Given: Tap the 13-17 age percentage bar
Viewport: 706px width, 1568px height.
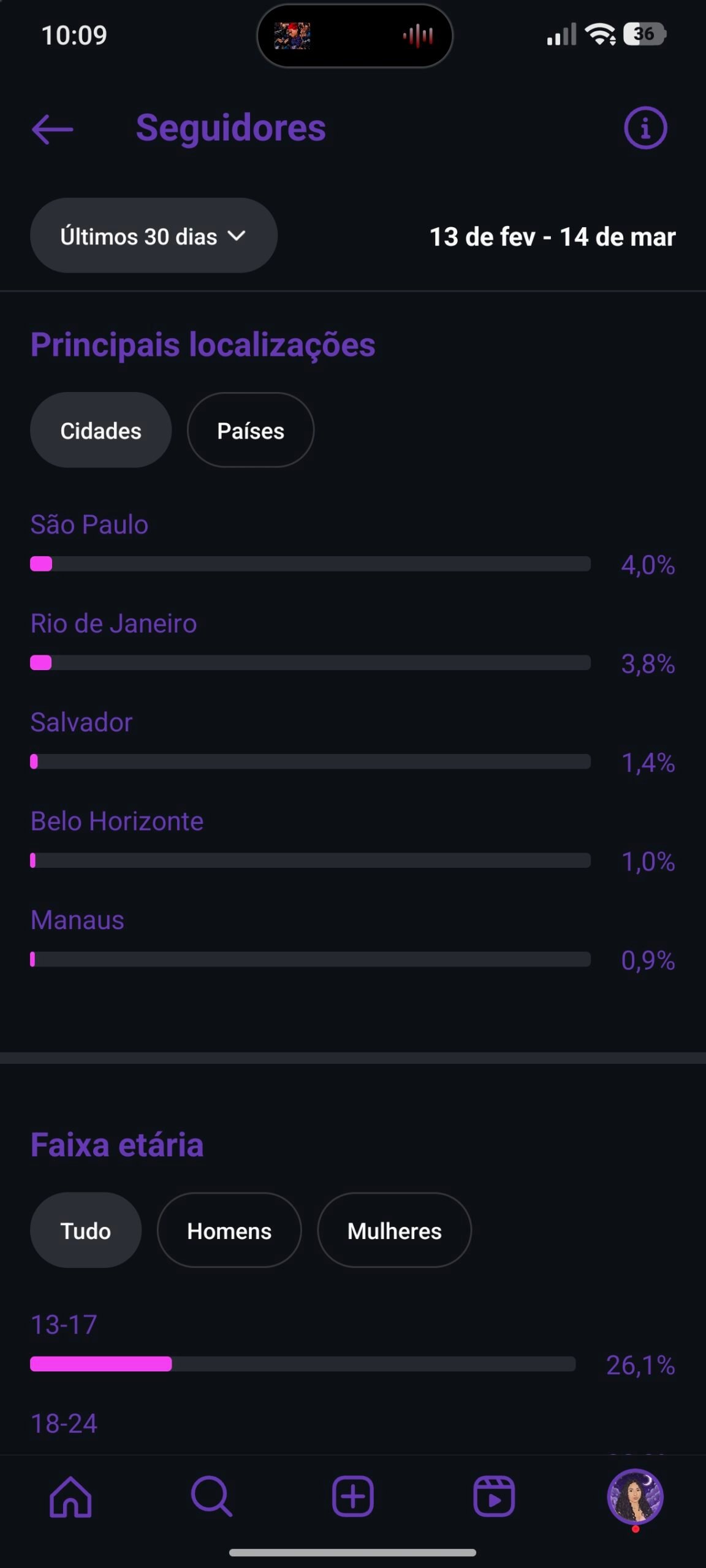Looking at the screenshot, I should [x=303, y=1364].
